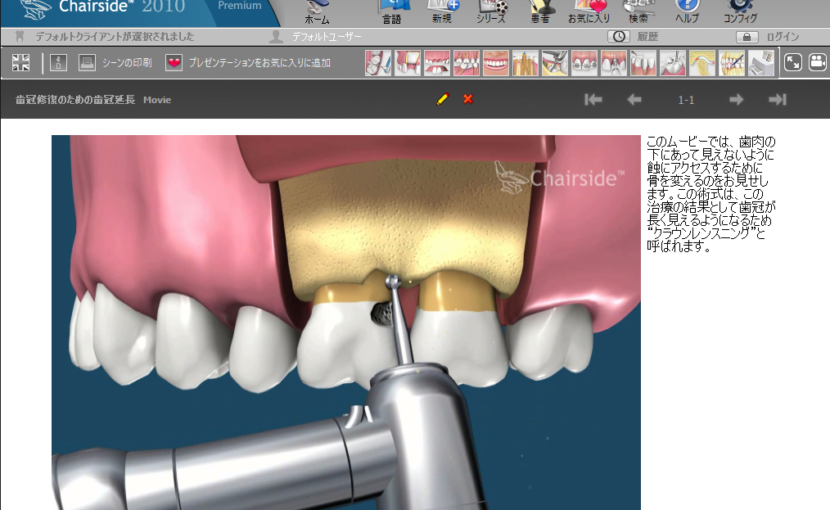Click the red X delete icon
830x510 pixels.
[x=468, y=99]
